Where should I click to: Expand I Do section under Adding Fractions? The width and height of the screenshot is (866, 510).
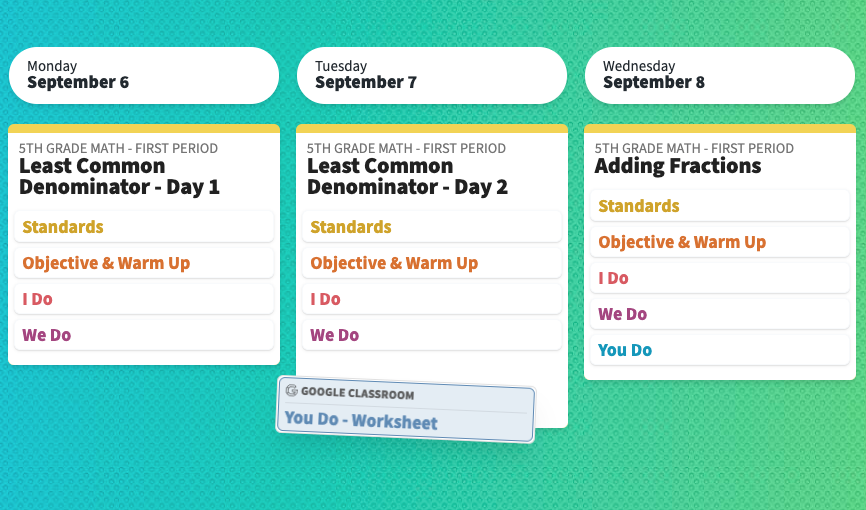[x=720, y=278]
